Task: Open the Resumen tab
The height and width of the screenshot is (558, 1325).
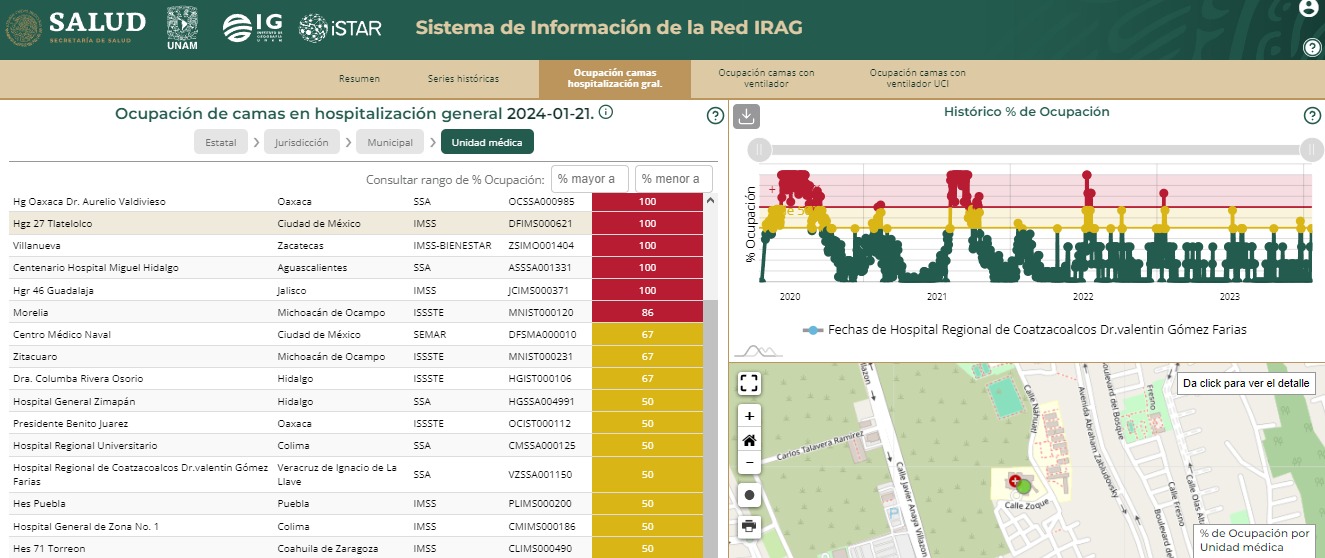Action: click(359, 79)
